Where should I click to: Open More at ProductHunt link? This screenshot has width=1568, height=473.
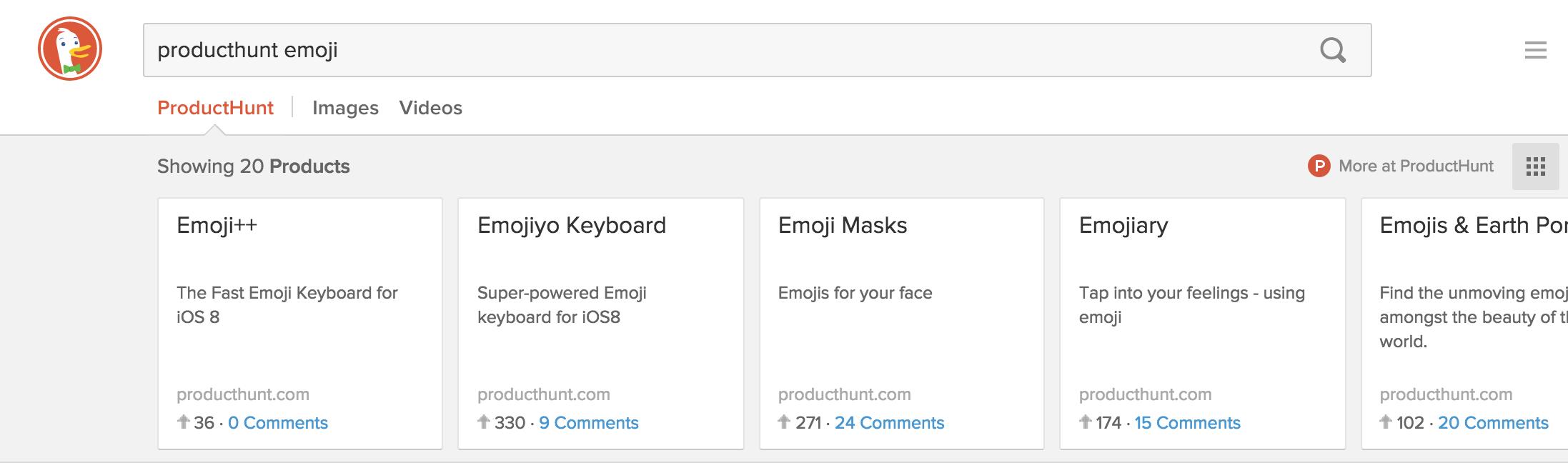(1416, 166)
